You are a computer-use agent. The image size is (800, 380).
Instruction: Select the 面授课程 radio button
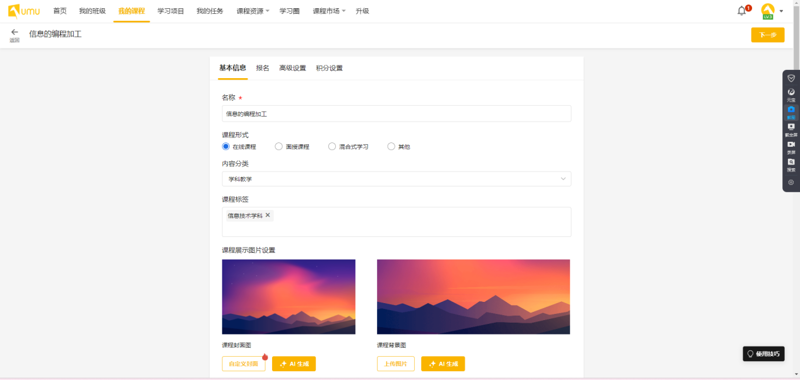pos(279,146)
